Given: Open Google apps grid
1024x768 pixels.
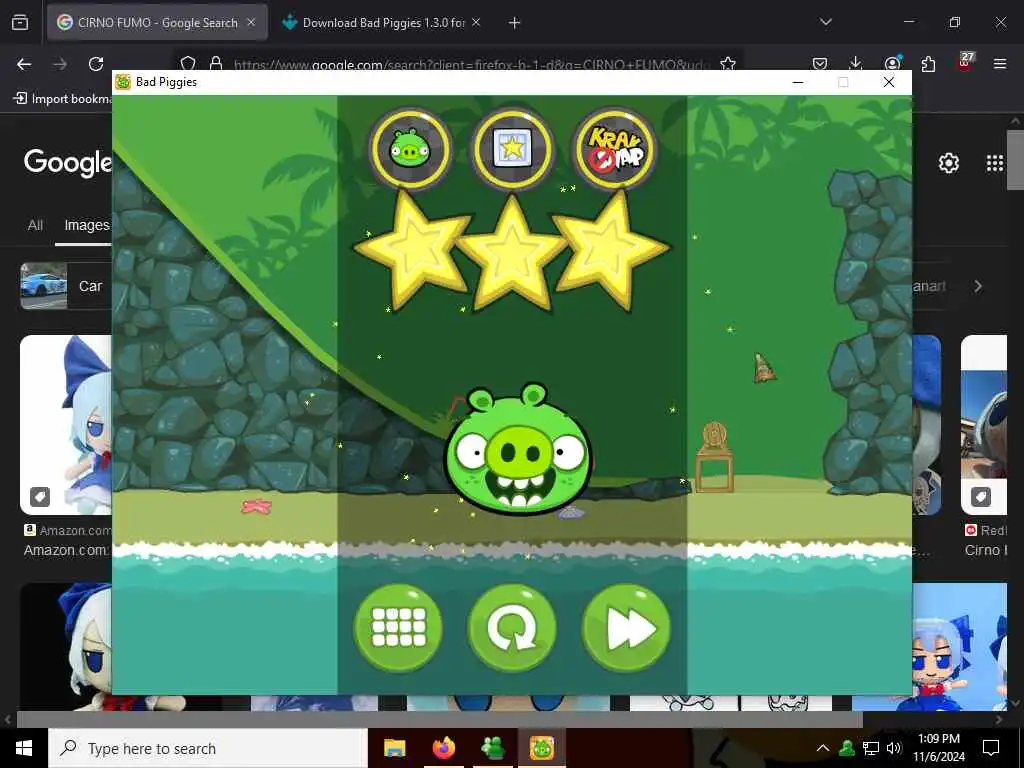Looking at the screenshot, I should pyautogui.click(x=995, y=163).
